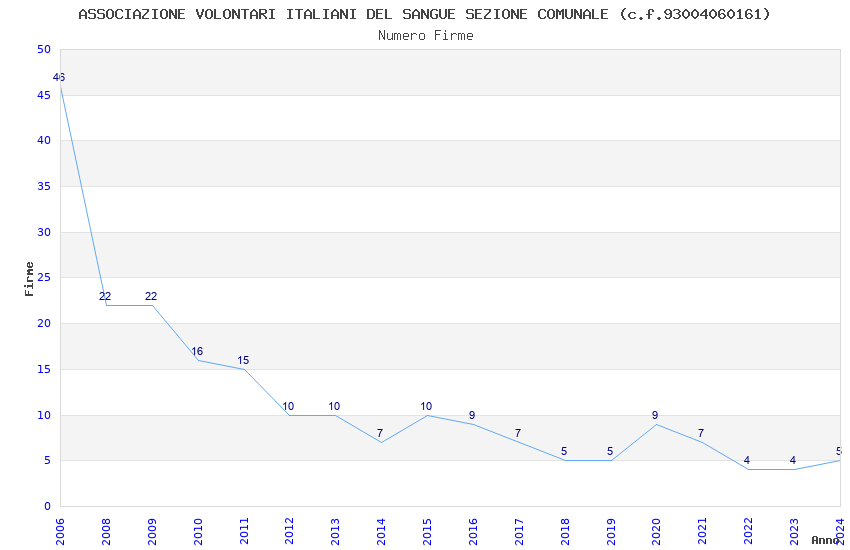Click the vertical 'Firme' axis title
This screenshot has width=850, height=550.
pos(29,279)
